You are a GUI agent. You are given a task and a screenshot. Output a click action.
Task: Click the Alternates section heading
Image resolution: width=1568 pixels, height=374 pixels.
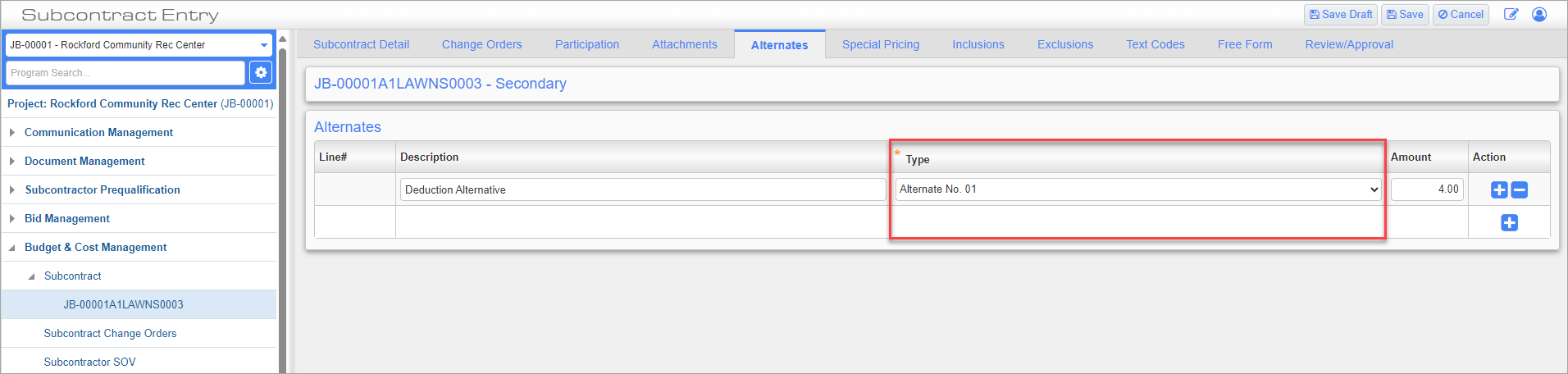tap(348, 127)
